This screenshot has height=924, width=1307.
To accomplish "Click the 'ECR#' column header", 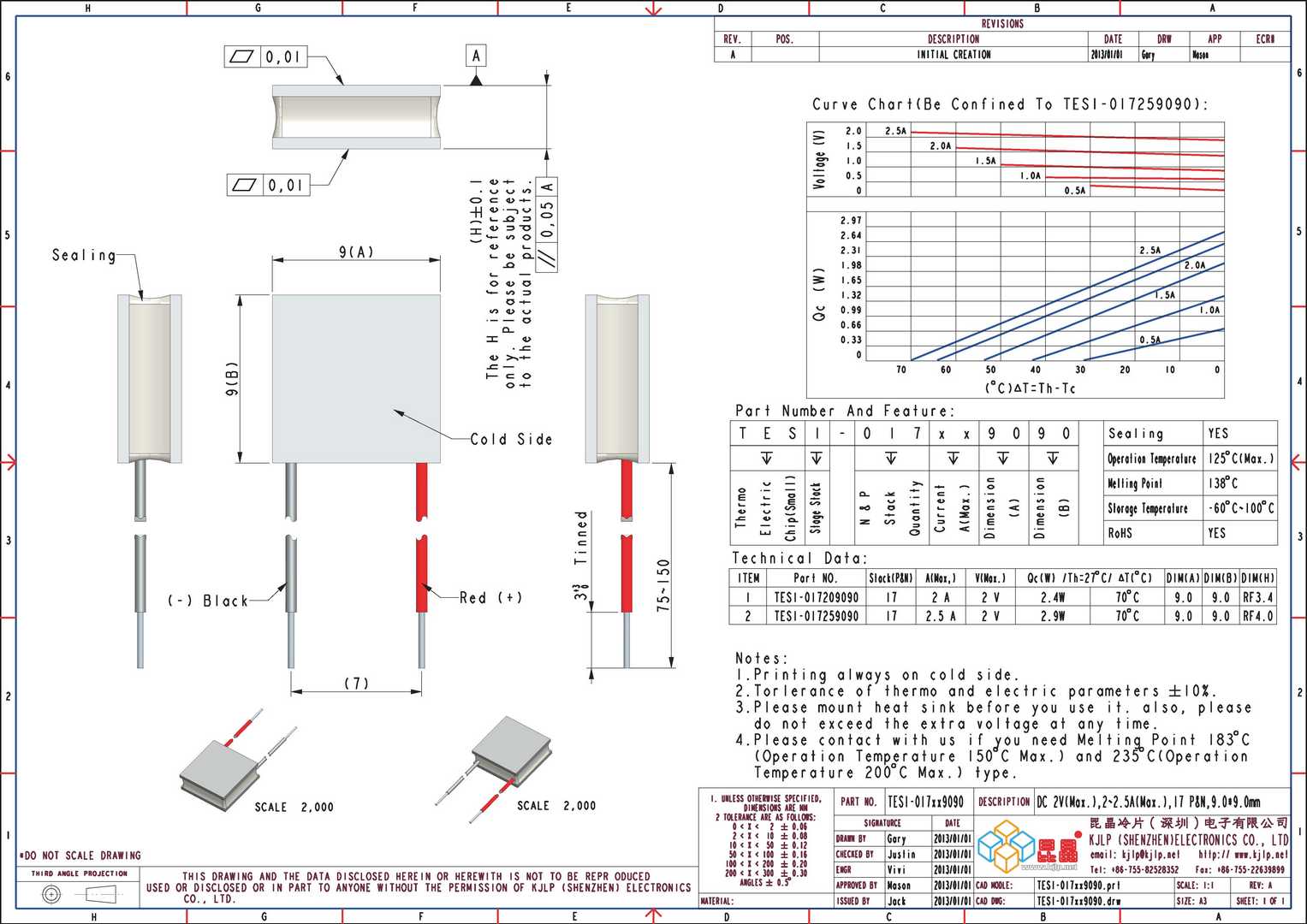I will click(x=1265, y=39).
